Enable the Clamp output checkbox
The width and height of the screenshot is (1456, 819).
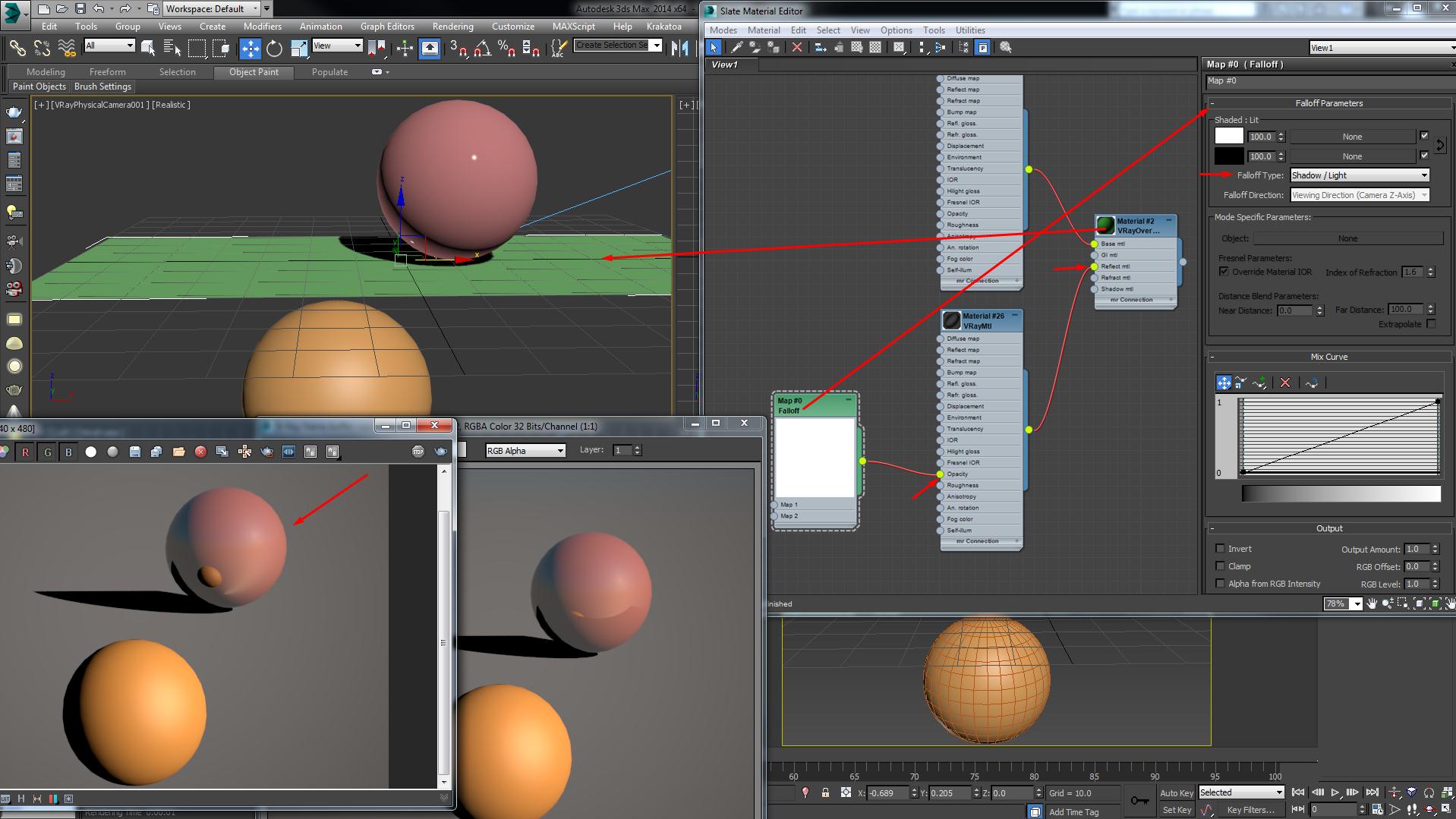[x=1220, y=566]
